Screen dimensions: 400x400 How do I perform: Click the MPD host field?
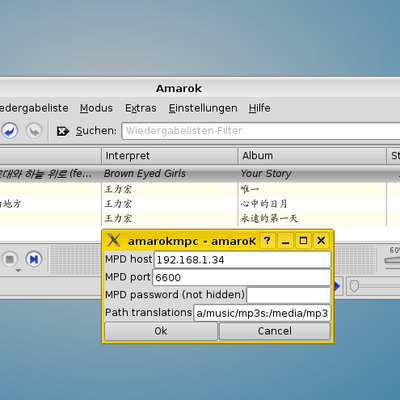(242, 260)
